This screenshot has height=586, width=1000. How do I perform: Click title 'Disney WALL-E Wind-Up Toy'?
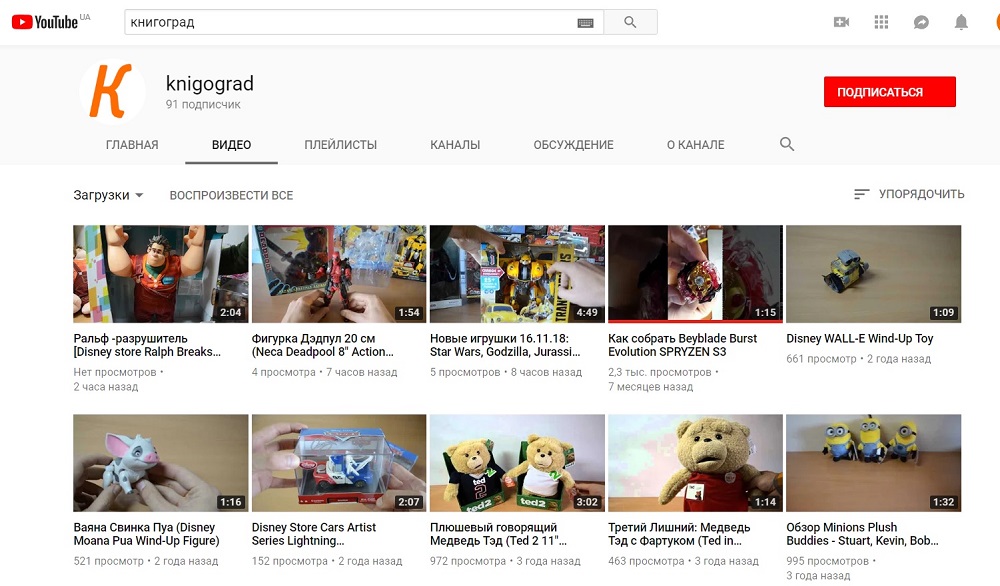pyautogui.click(x=860, y=339)
